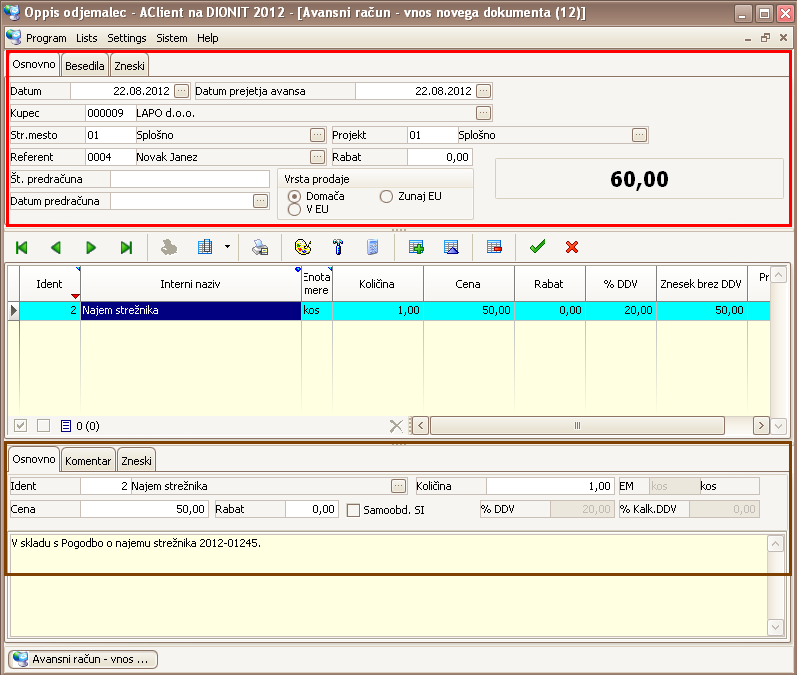Click the Ident column header
Image resolution: width=797 pixels, height=675 pixels.
50,284
